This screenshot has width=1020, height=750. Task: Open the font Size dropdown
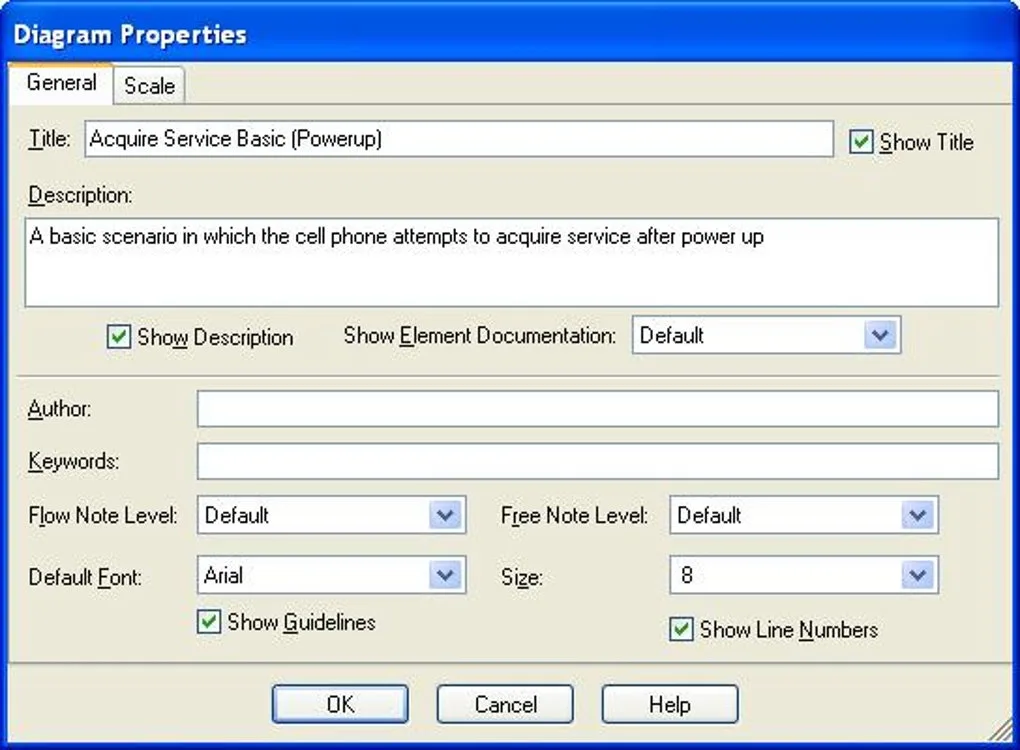tap(803, 575)
